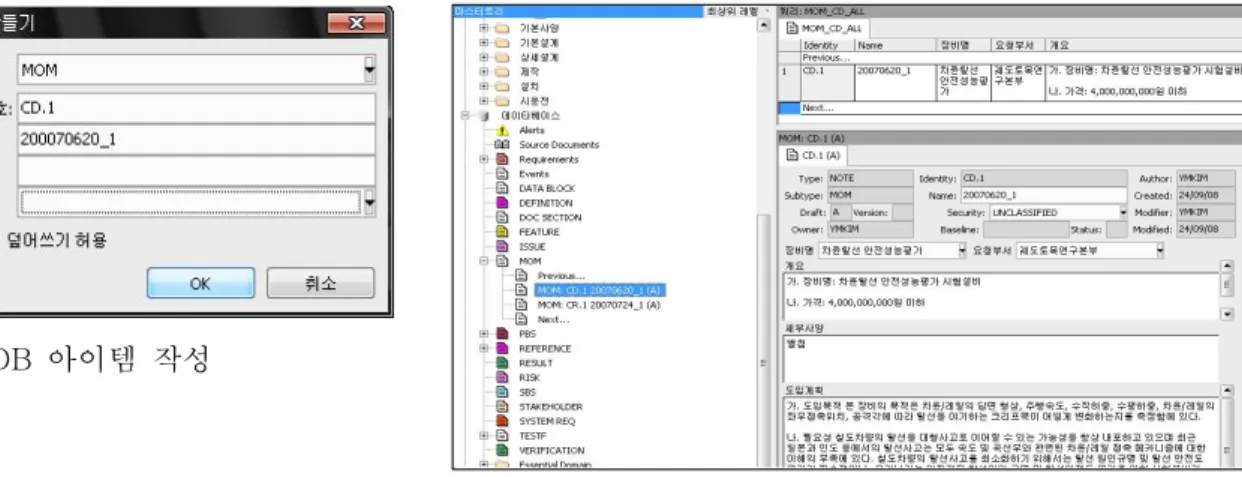Open the dotted combo box arrow in the dialog
The height and width of the screenshot is (477, 1242).
[371, 202]
